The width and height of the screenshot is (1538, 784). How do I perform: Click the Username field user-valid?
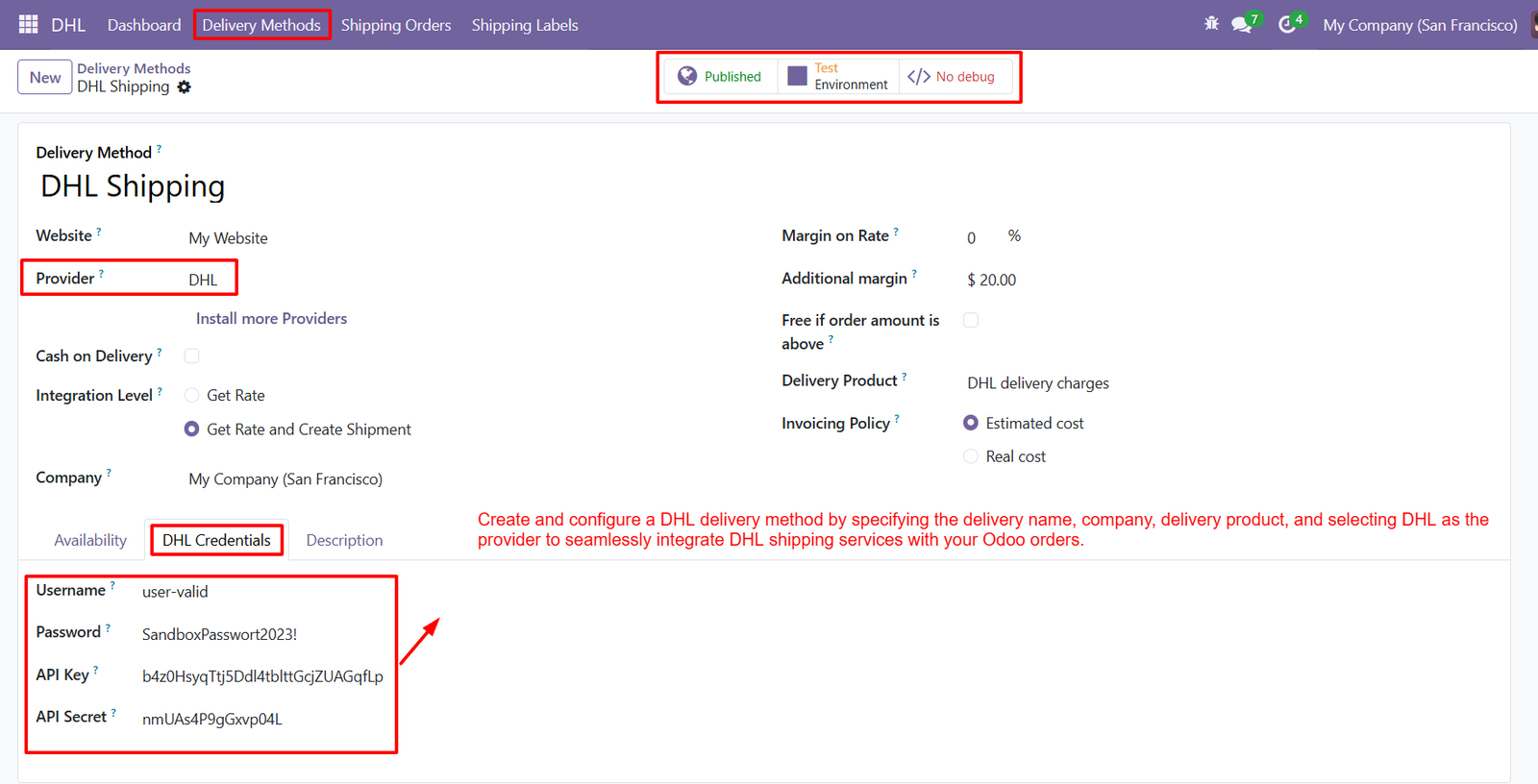(175, 592)
